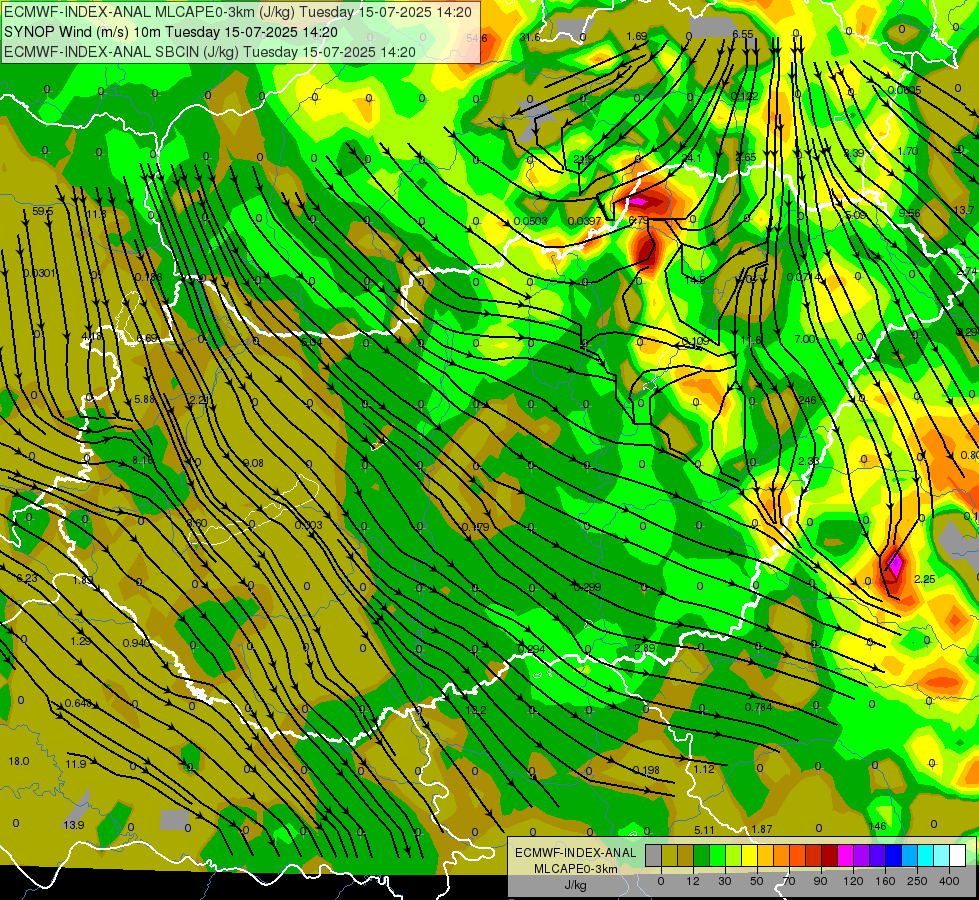Choose the pure blue legend swatch
Image resolution: width=979 pixels, height=900 pixels.
894,855
